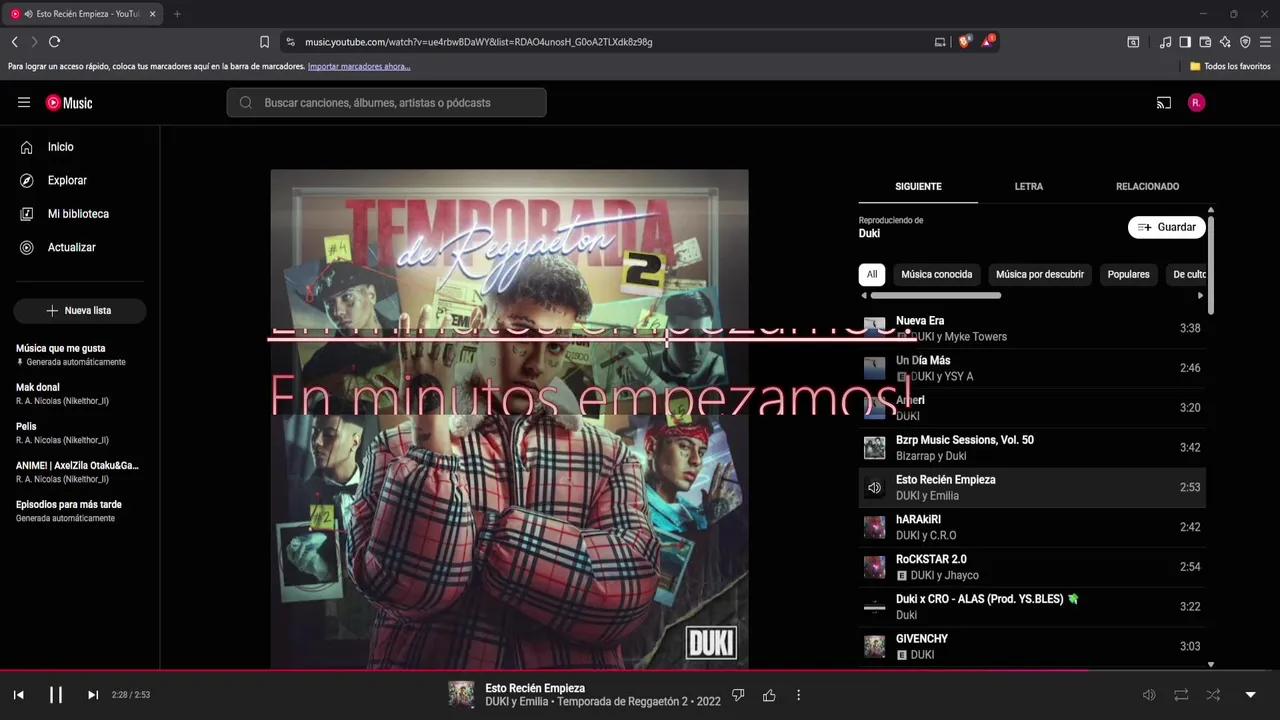Switch to the RELACIONADO tab
Screen dimensions: 1280x720
[1147, 186]
